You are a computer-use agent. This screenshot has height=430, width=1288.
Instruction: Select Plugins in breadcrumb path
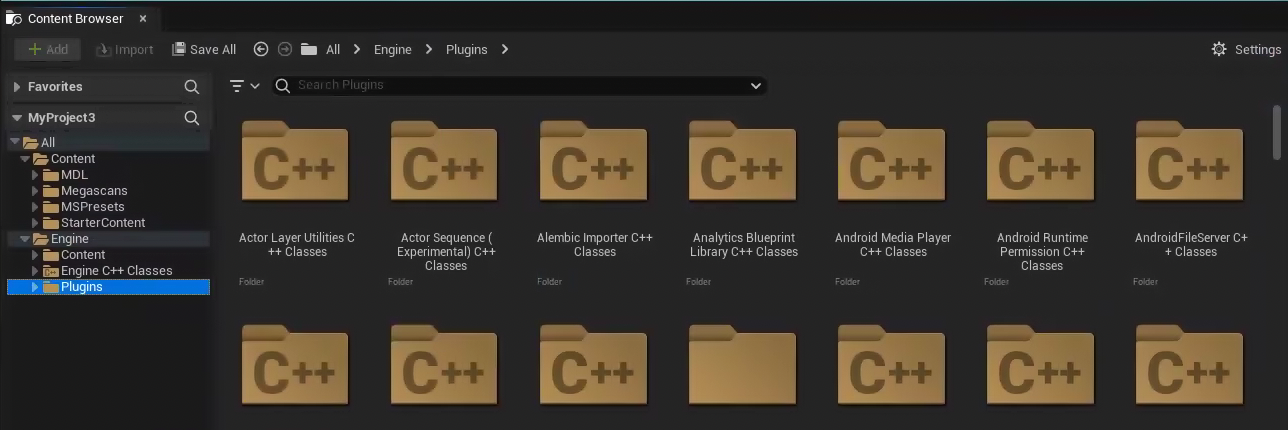pyautogui.click(x=466, y=49)
